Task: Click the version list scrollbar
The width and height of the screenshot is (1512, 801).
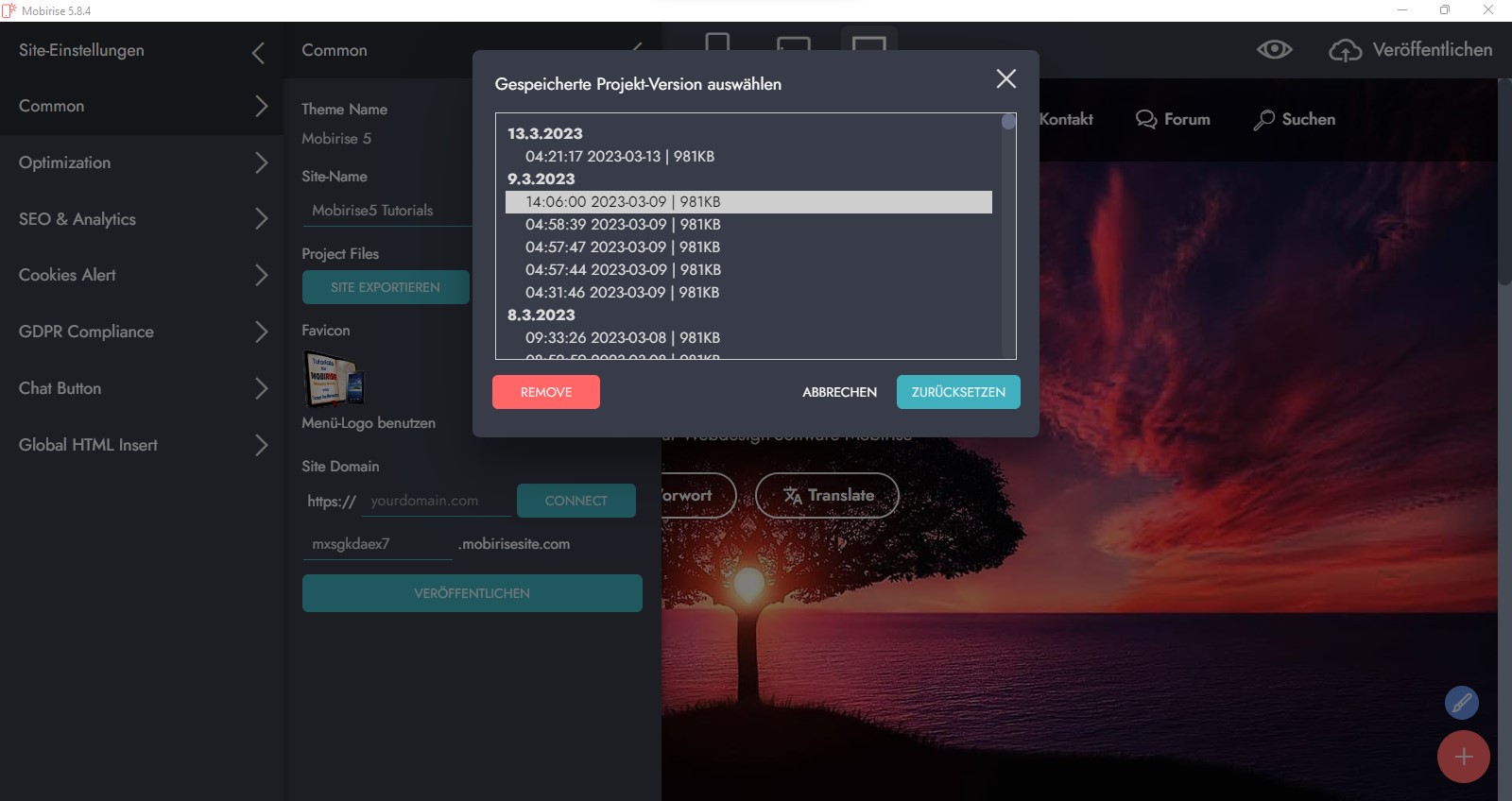Action: (1008, 236)
